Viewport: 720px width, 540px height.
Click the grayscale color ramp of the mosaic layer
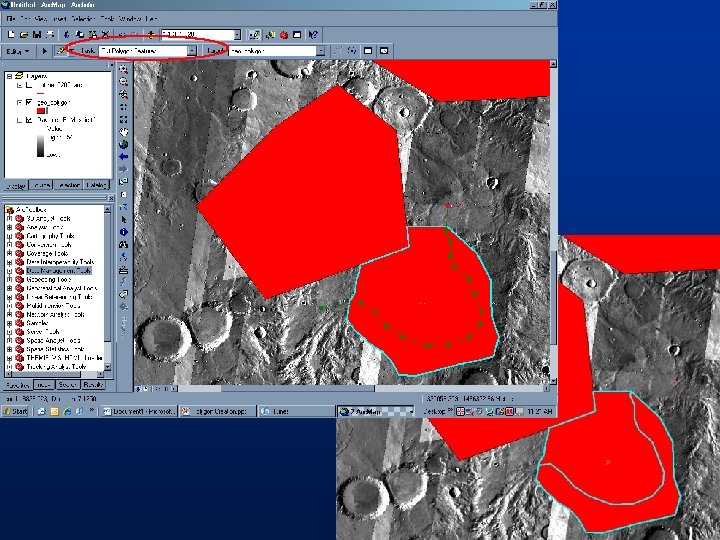tap(40, 146)
